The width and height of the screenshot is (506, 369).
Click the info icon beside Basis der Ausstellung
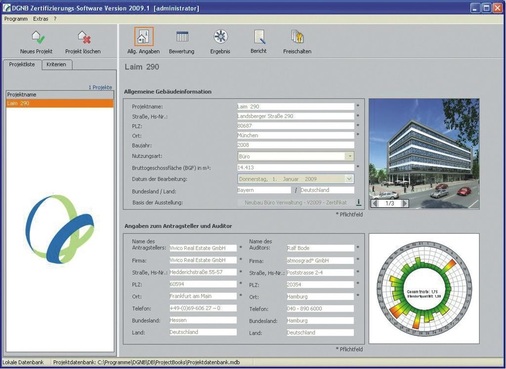click(359, 202)
